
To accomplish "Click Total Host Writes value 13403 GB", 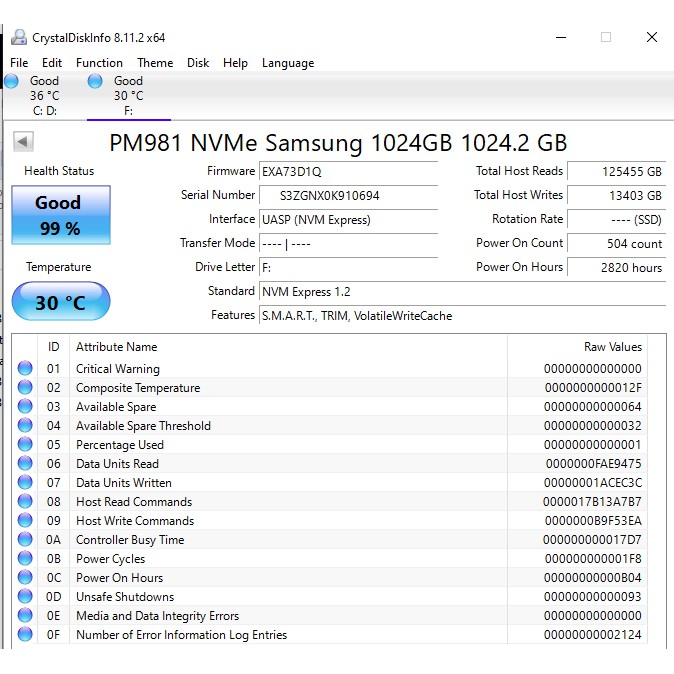I will point(616,196).
